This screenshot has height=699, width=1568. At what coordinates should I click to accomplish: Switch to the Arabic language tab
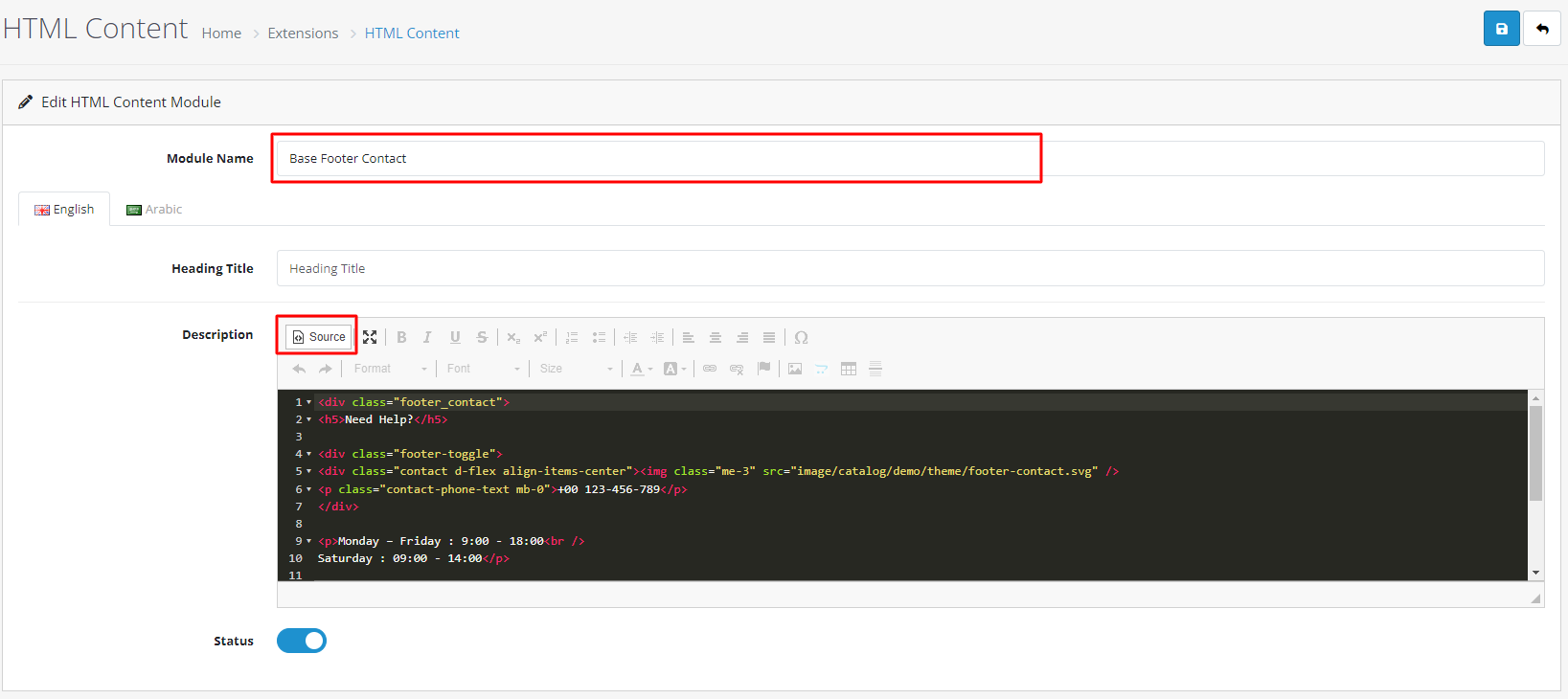coord(154,210)
